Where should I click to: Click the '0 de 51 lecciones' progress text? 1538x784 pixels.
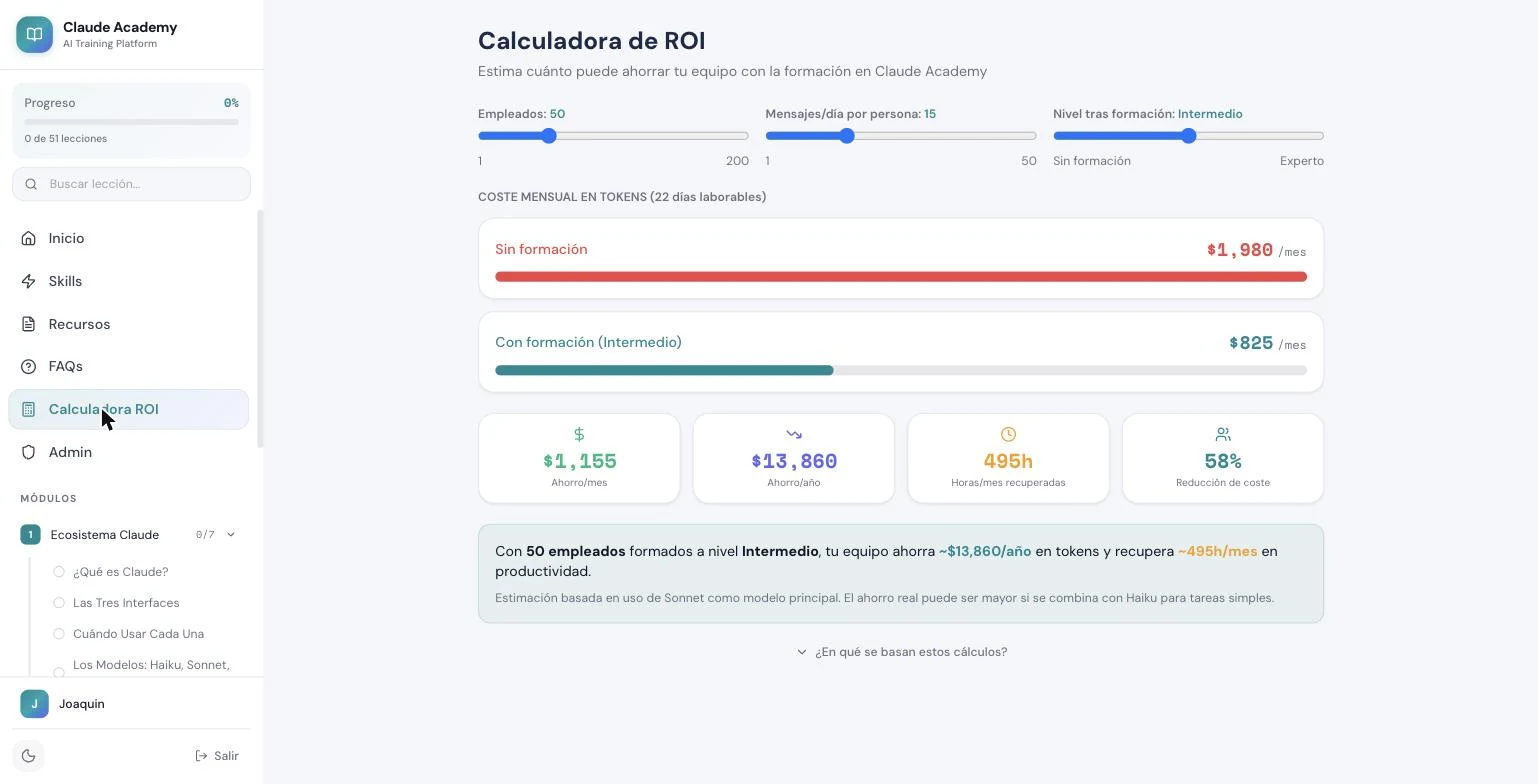click(x=66, y=139)
